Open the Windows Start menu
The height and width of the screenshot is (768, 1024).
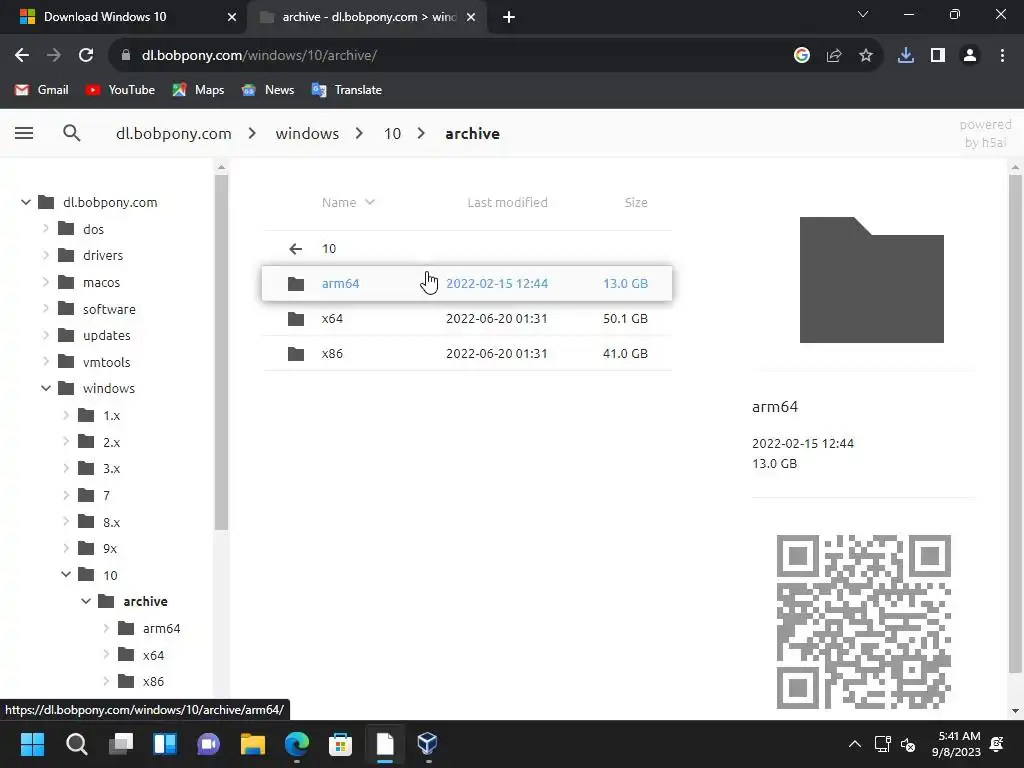(x=32, y=744)
